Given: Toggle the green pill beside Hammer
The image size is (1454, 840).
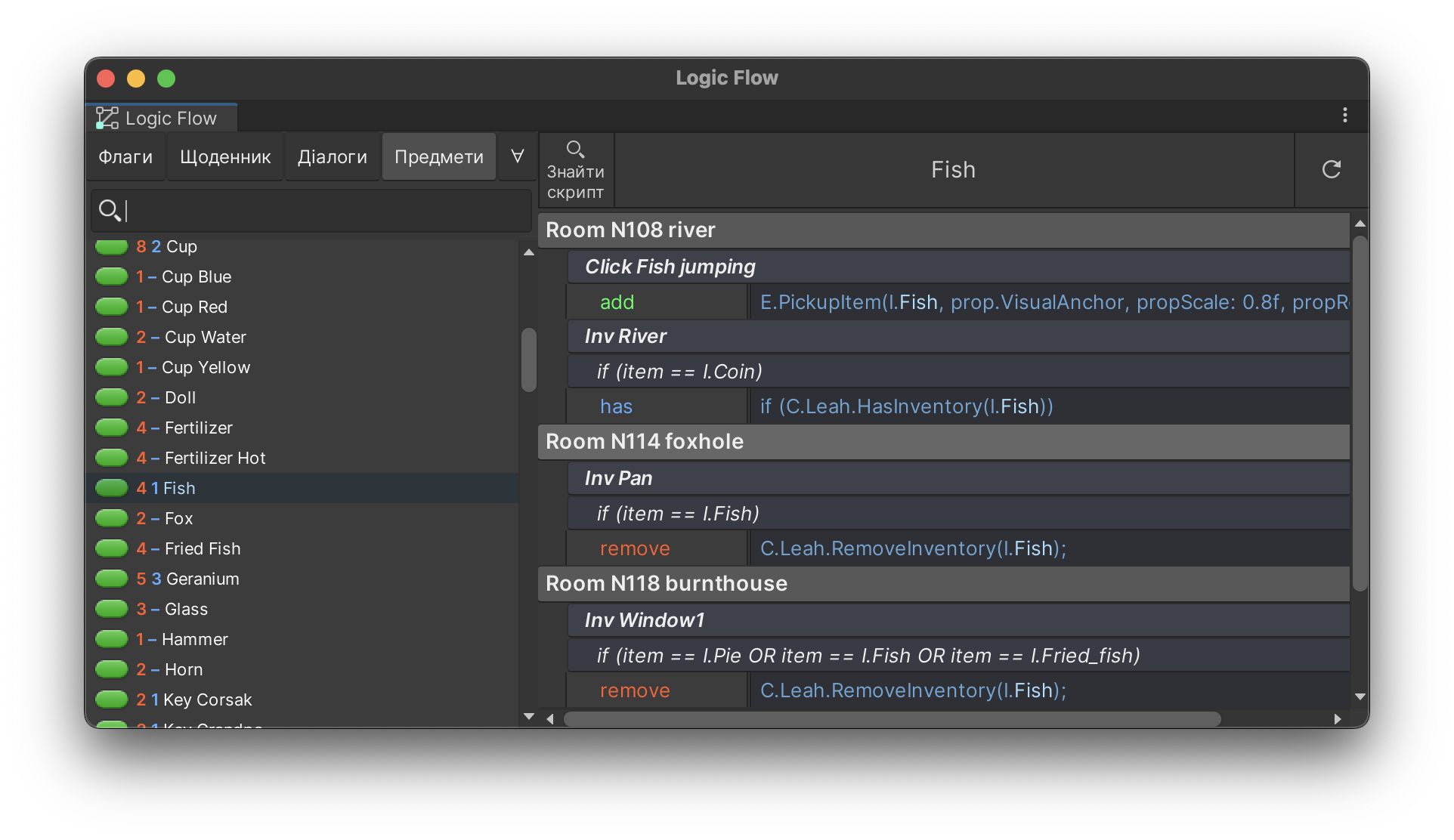Looking at the screenshot, I should tap(112, 639).
